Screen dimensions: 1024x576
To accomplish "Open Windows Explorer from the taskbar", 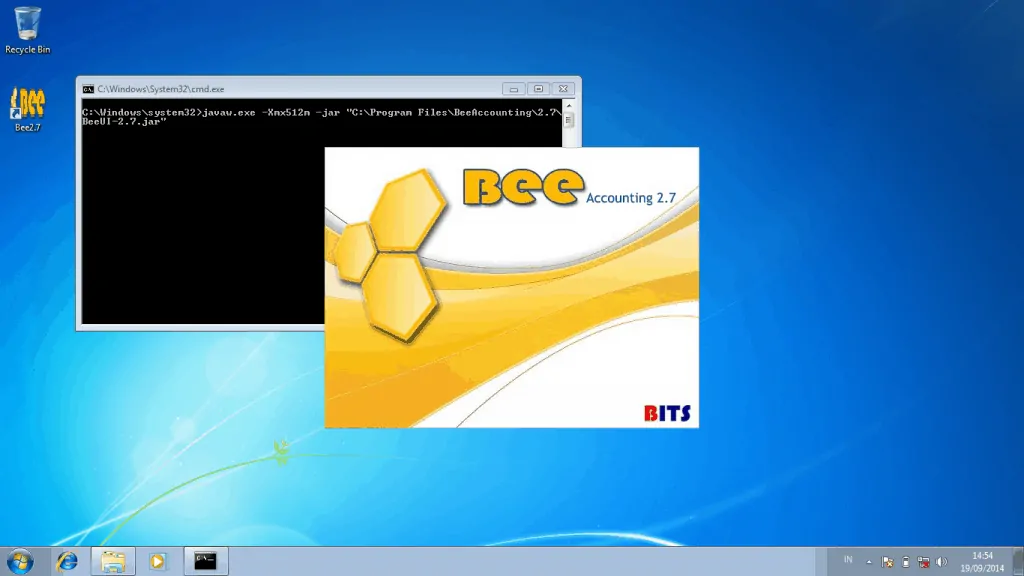I will 113,562.
